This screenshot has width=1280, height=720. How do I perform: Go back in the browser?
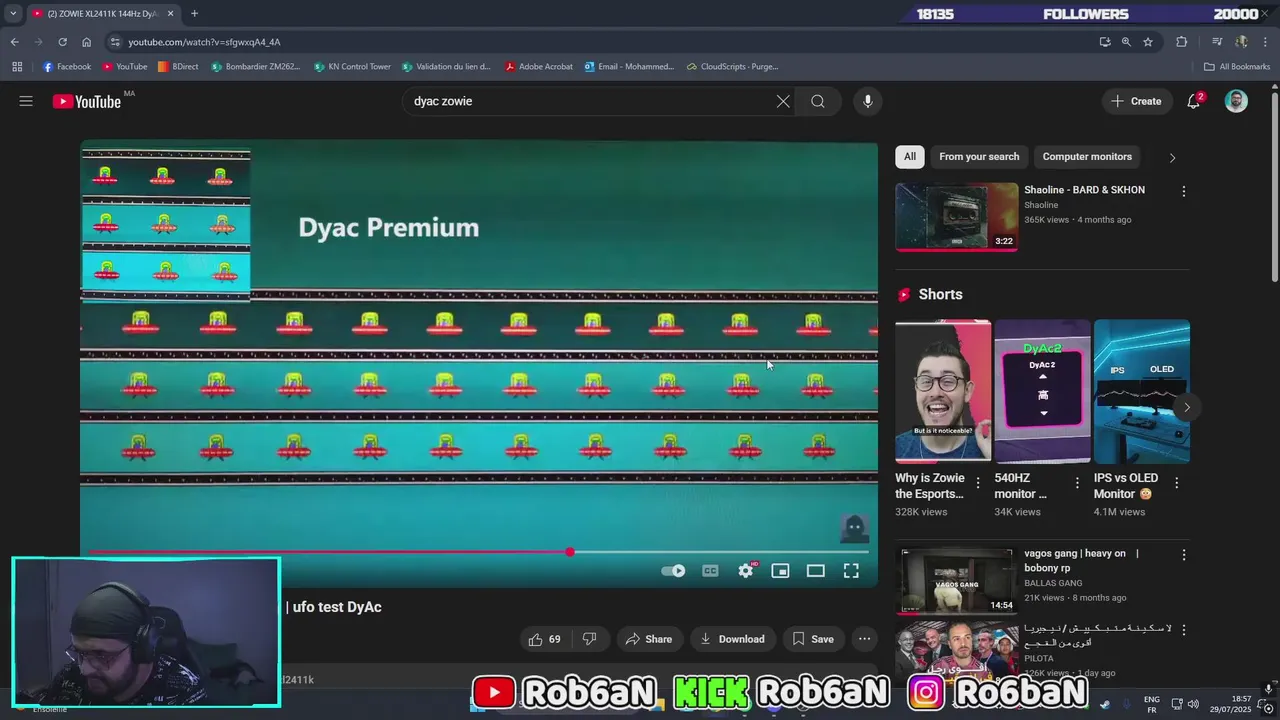tap(15, 42)
